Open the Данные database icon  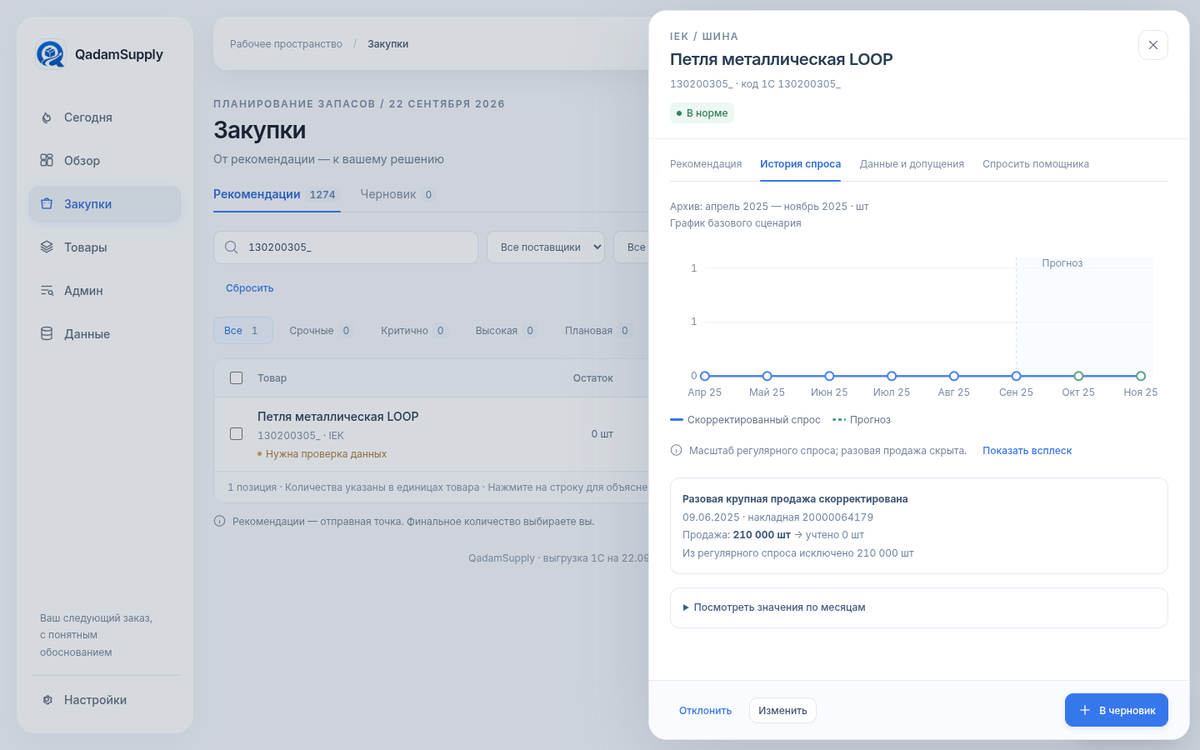pyautogui.click(x=46, y=334)
